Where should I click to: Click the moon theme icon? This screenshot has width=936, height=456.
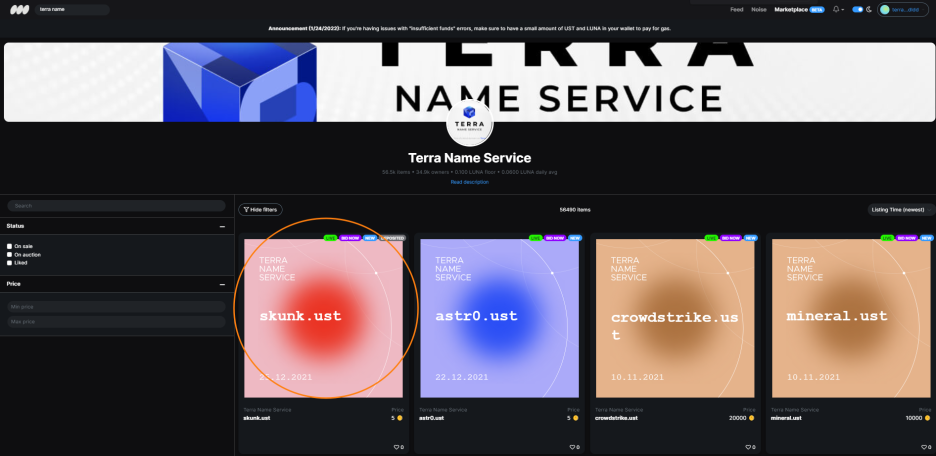point(869,10)
